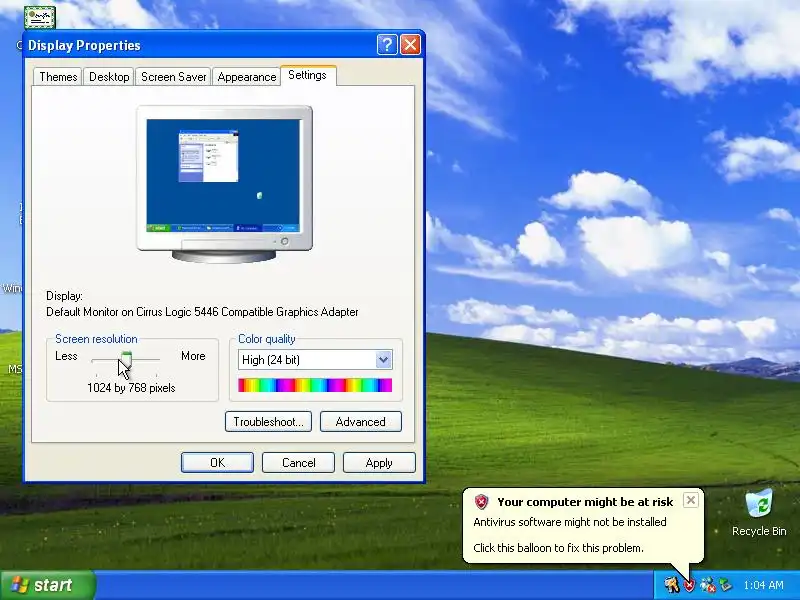Click the Screen resolution slider thumb
Screen dimensions: 800x600
[x=127, y=359]
